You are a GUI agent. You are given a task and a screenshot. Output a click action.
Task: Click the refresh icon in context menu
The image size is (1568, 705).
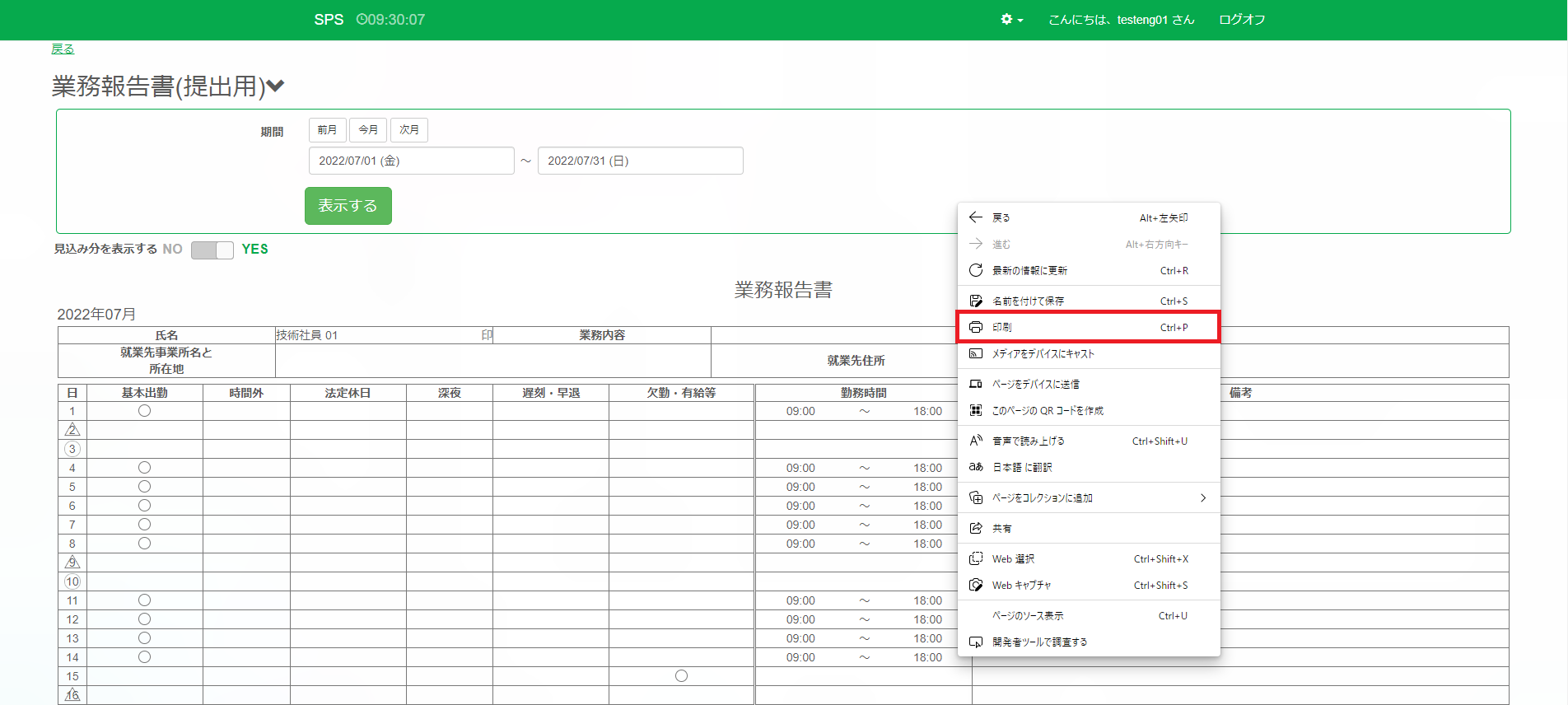click(976, 270)
